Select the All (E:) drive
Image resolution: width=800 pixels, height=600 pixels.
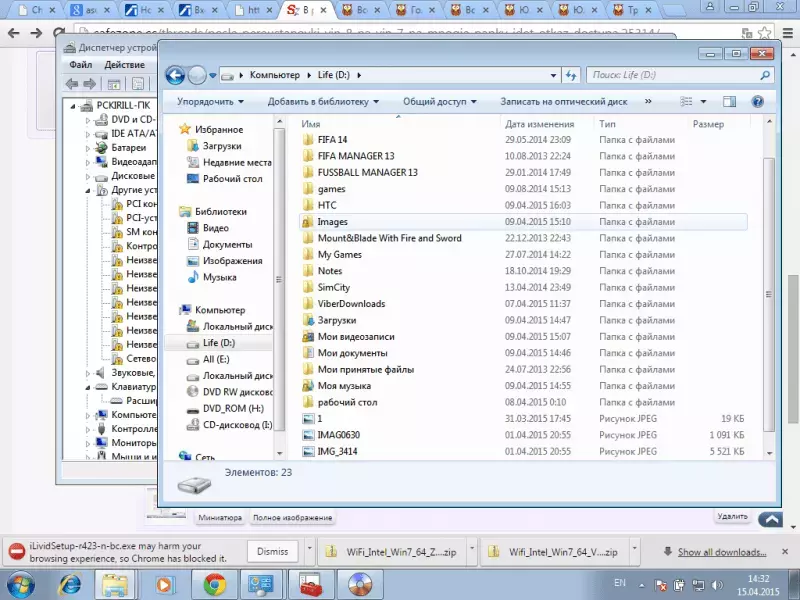pos(216,359)
